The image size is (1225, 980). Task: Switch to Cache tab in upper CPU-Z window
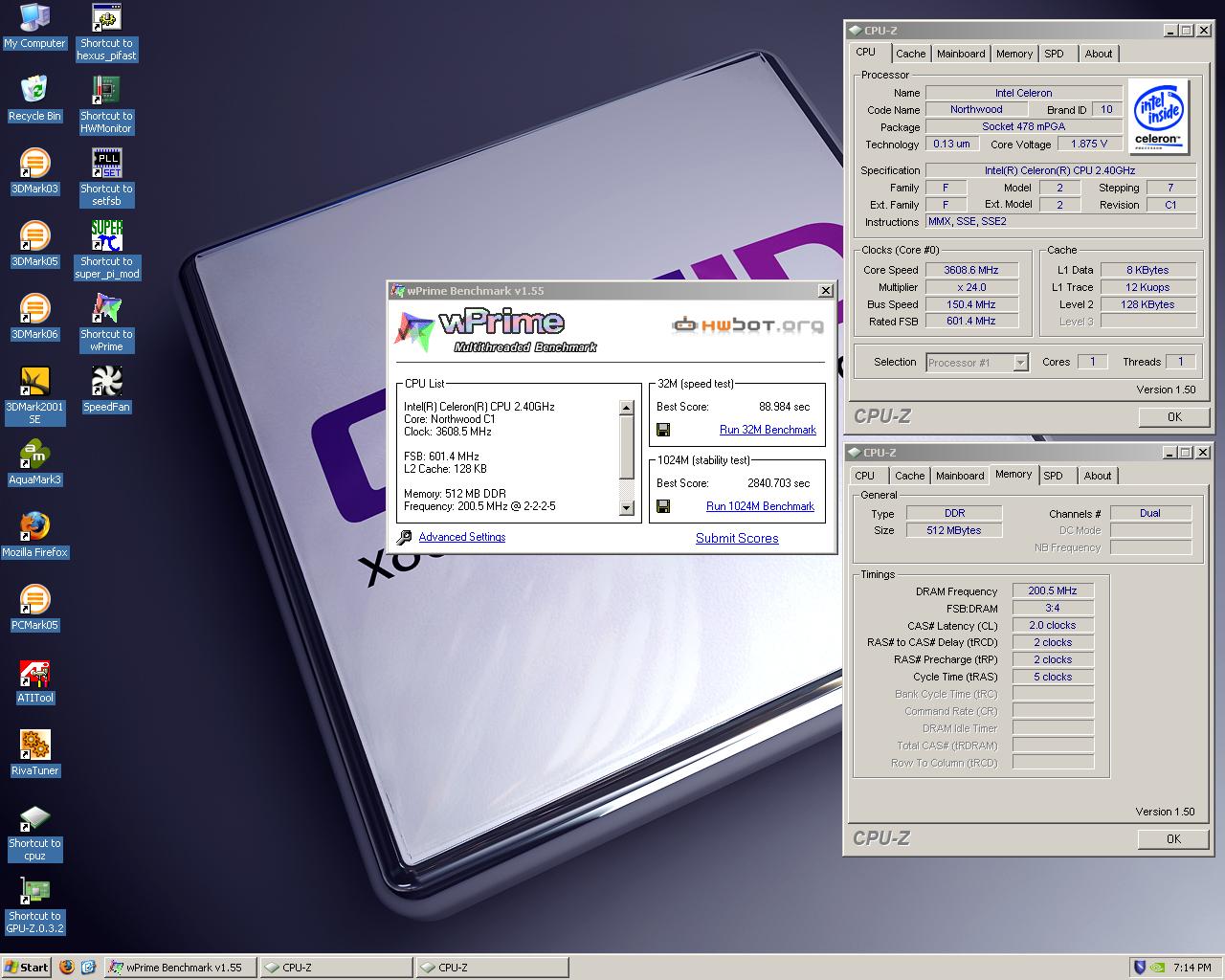click(x=910, y=54)
